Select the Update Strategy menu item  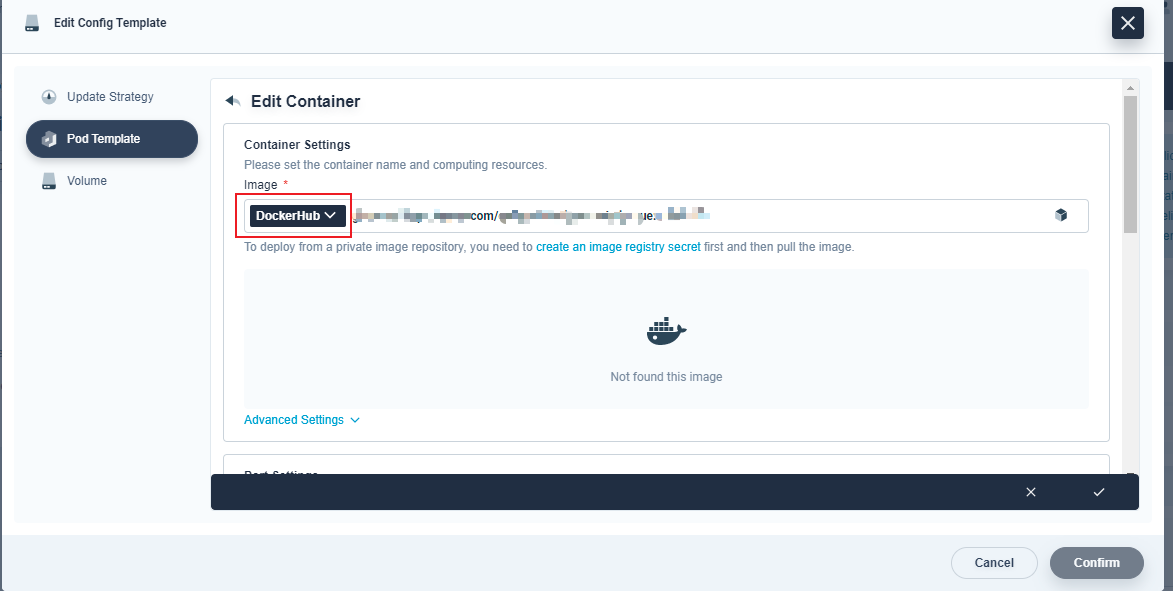point(111,96)
